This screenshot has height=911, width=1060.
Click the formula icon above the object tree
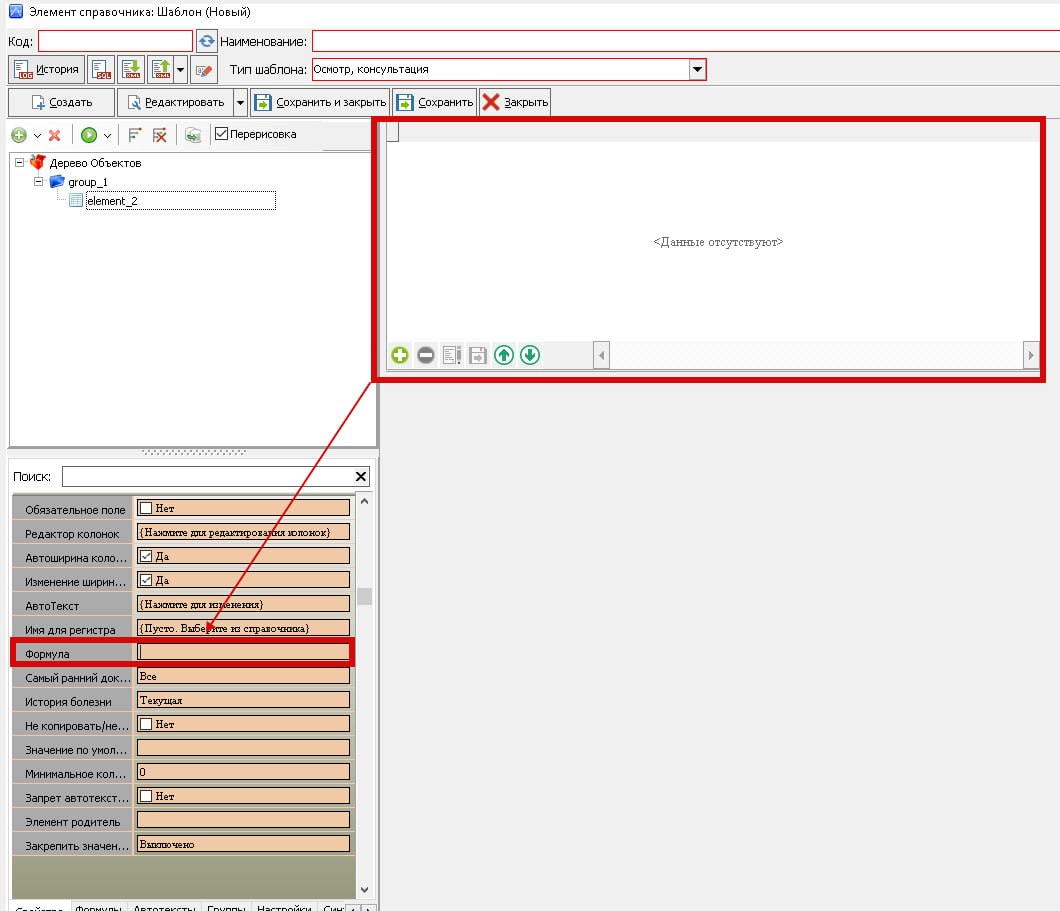(135, 135)
